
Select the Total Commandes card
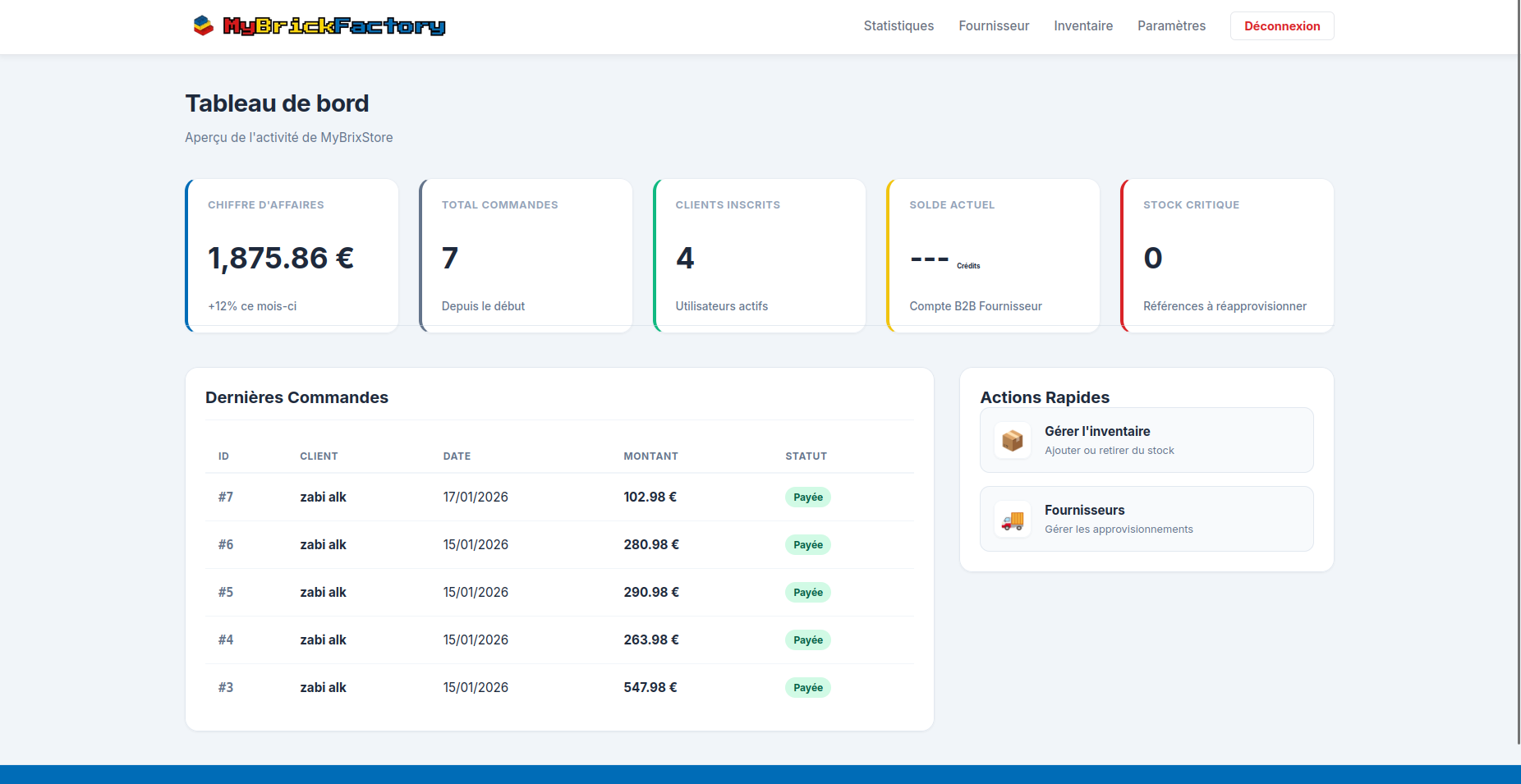[x=526, y=255]
